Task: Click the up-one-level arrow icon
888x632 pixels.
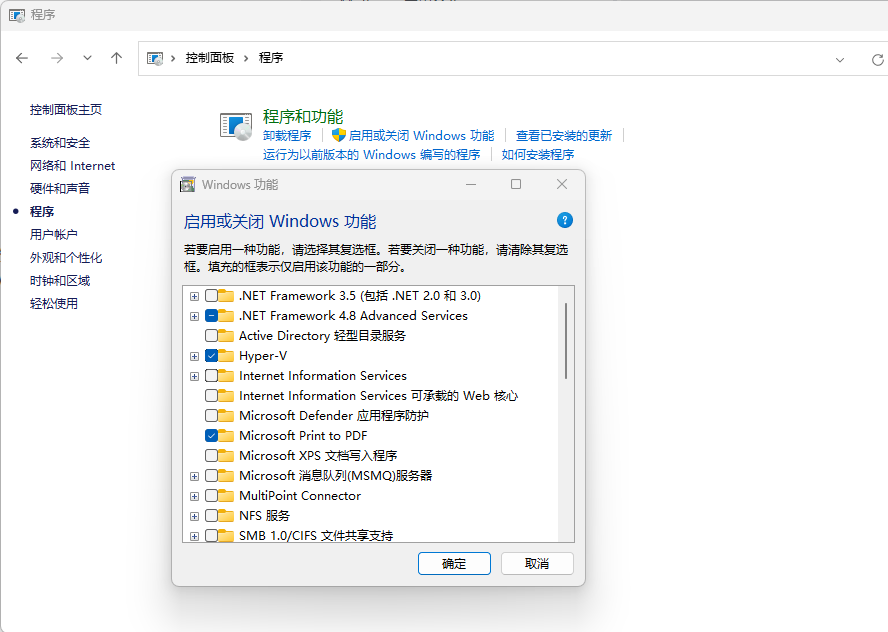Action: click(x=116, y=58)
